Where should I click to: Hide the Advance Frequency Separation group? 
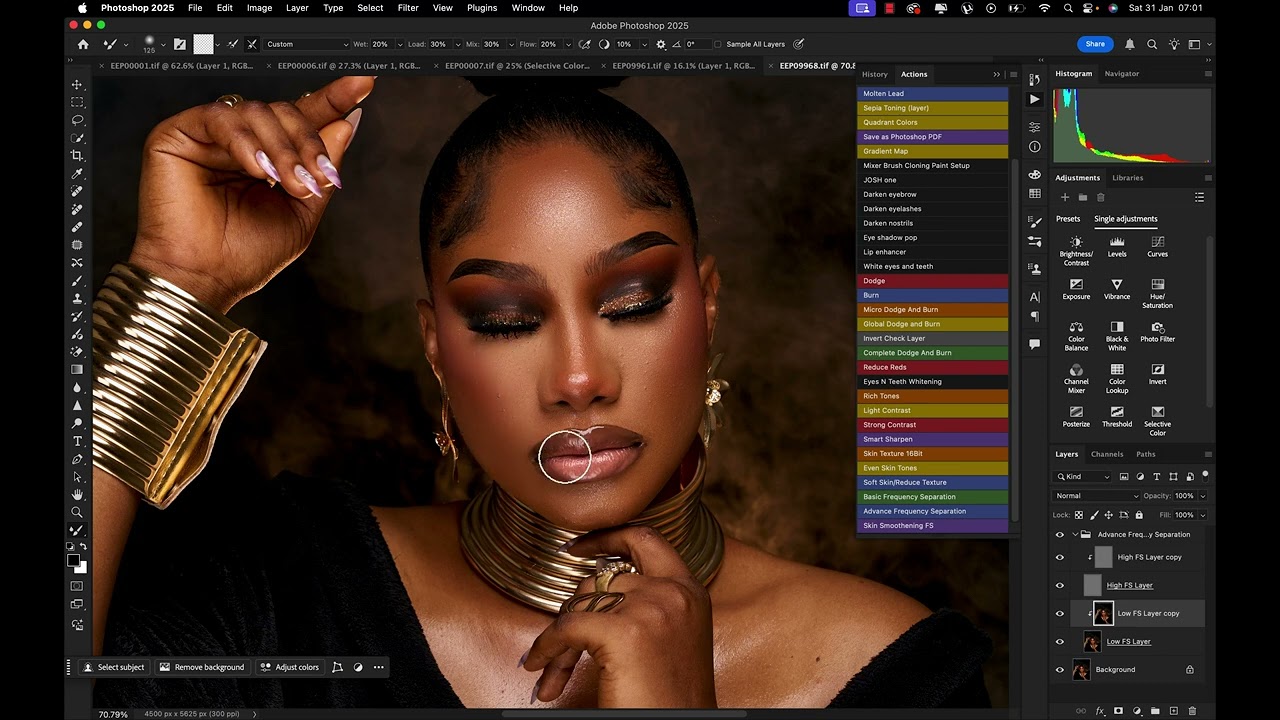1060,534
